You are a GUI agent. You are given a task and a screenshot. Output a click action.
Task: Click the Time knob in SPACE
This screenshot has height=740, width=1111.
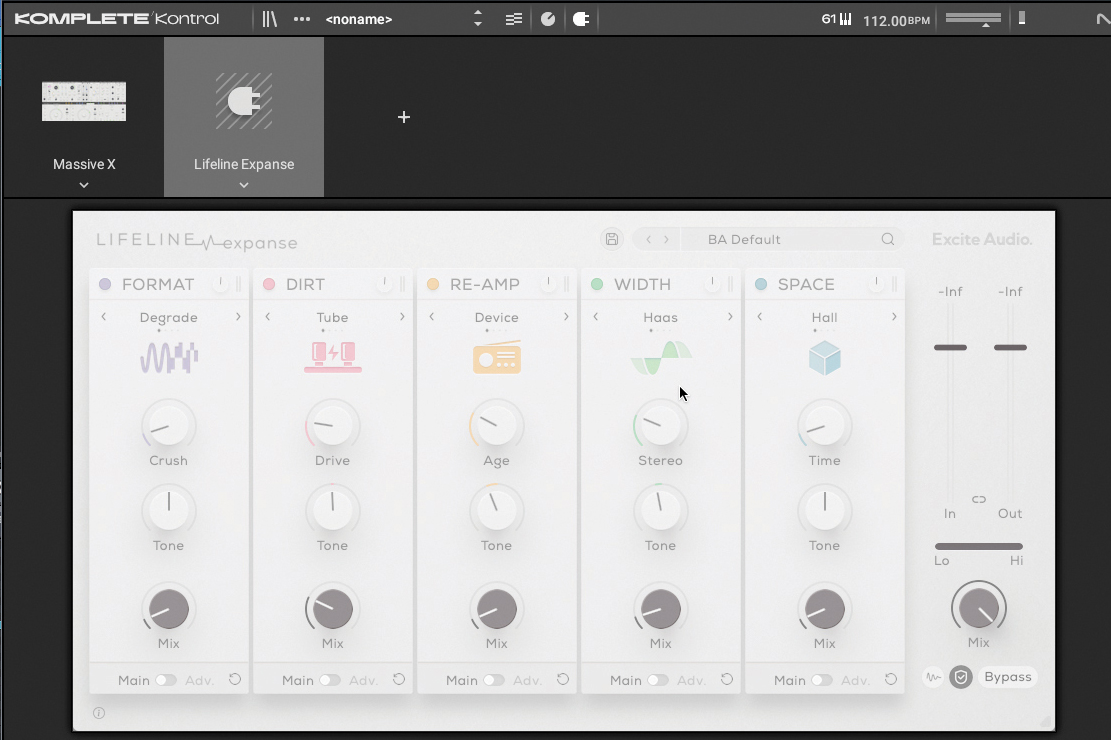pyautogui.click(x=825, y=425)
